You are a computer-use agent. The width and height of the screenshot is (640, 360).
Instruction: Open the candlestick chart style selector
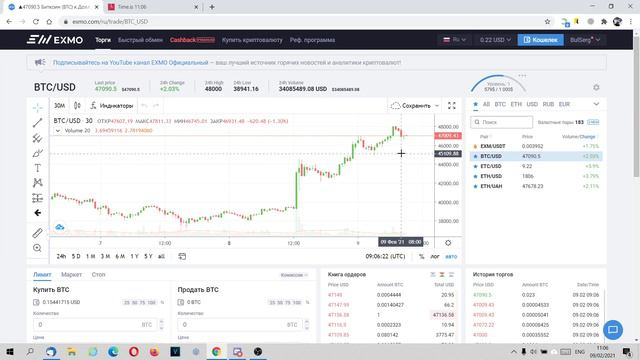pos(77,106)
